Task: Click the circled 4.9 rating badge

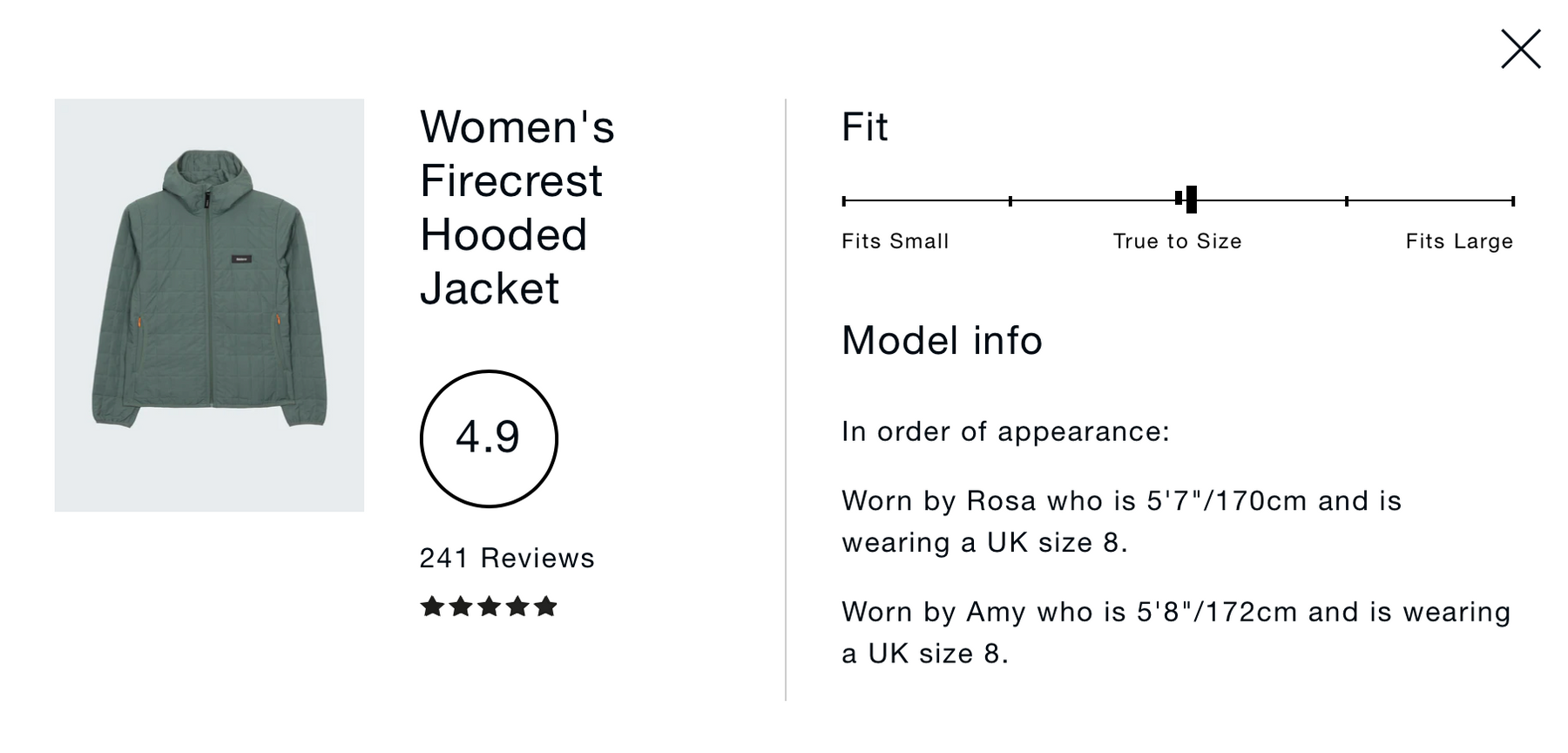Action: [489, 438]
